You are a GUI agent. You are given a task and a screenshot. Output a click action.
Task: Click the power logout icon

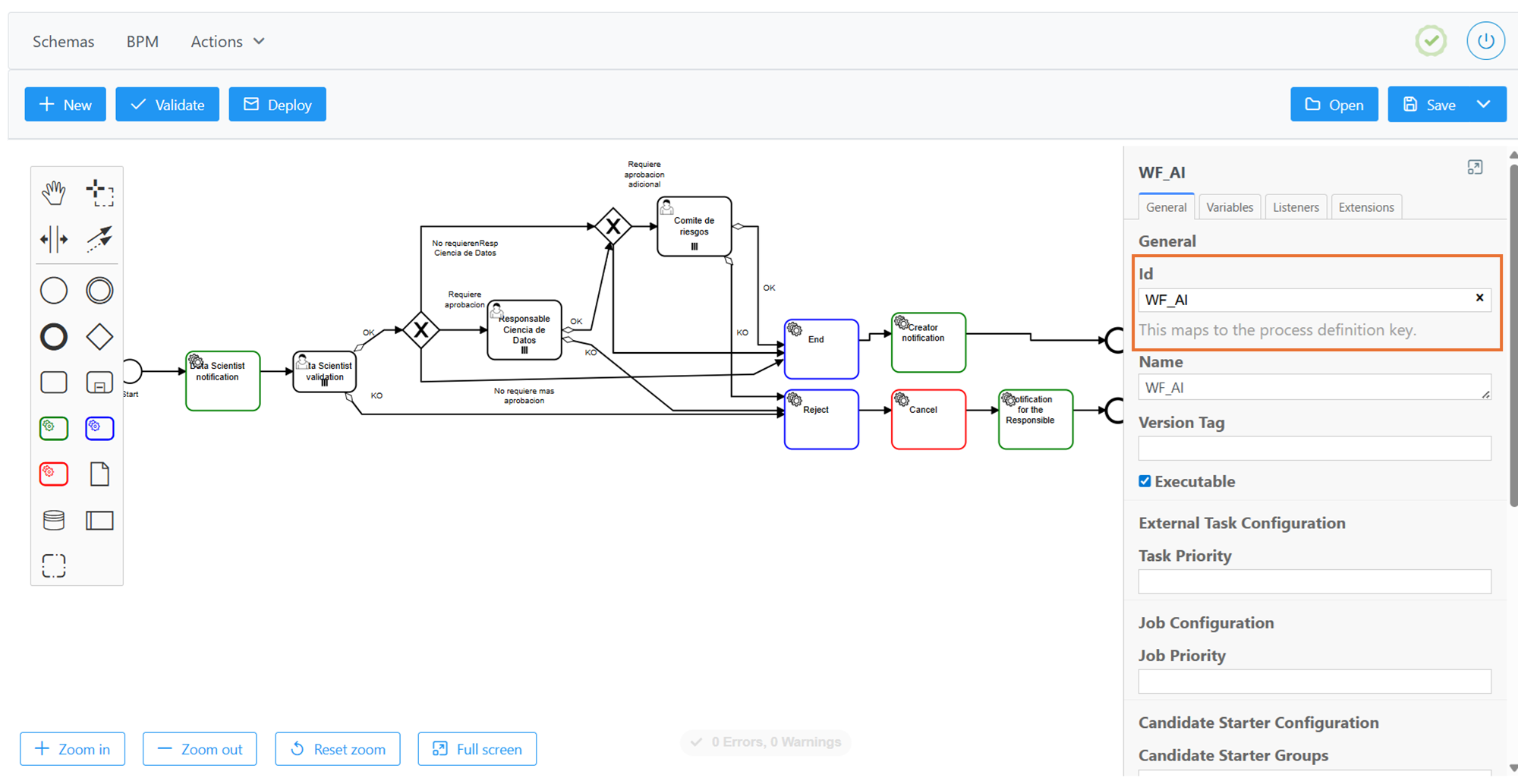click(1485, 41)
